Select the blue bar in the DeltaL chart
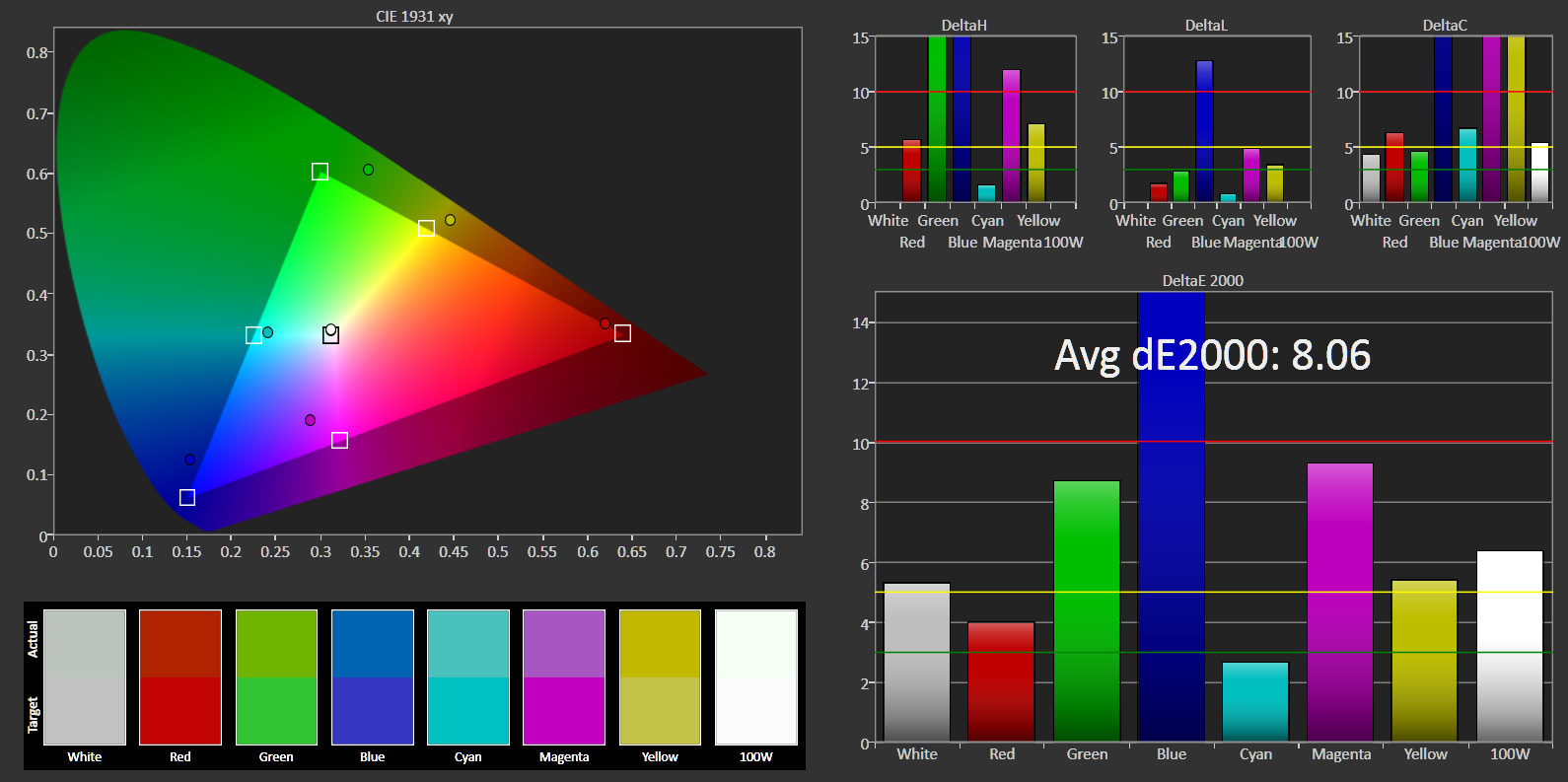Viewport: 1568px width, 782px height. pyautogui.click(x=1204, y=131)
